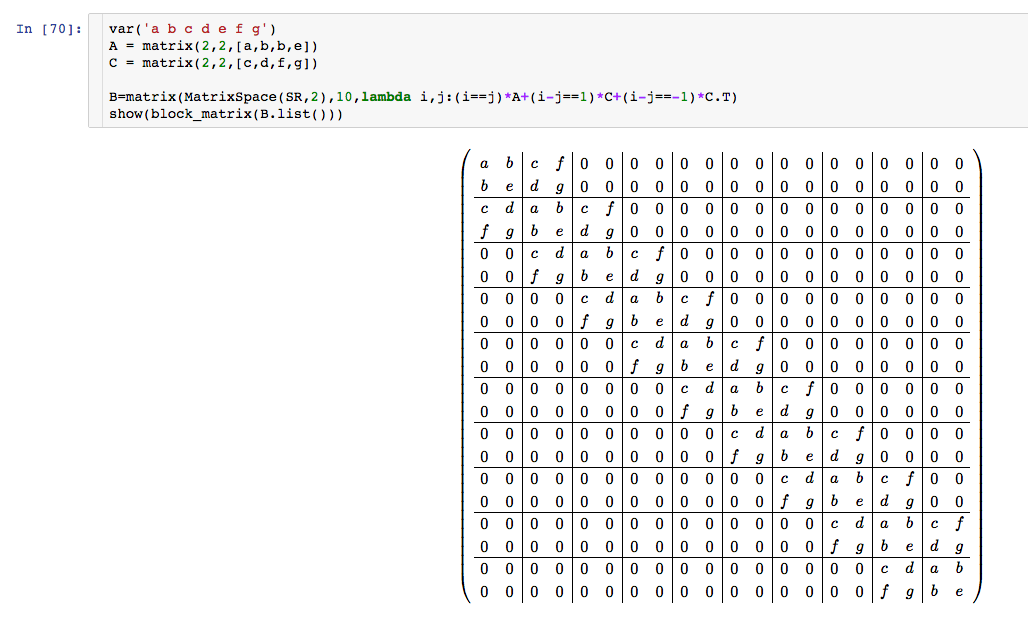Image resolution: width=1028 pixels, height=617 pixels.
Task: Click the blank output area left of the matrix
Action: [250, 376]
